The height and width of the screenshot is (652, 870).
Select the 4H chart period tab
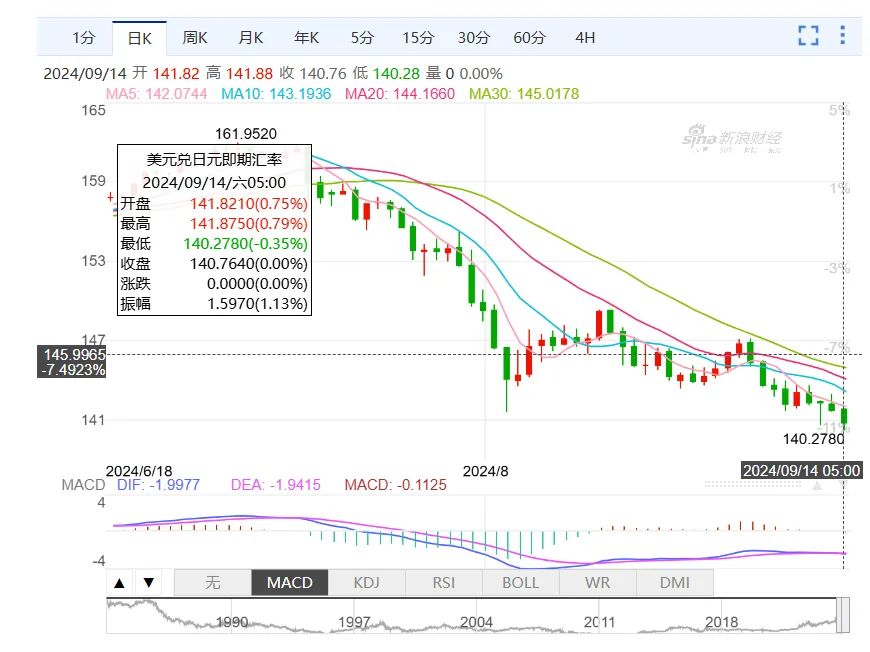[585, 38]
